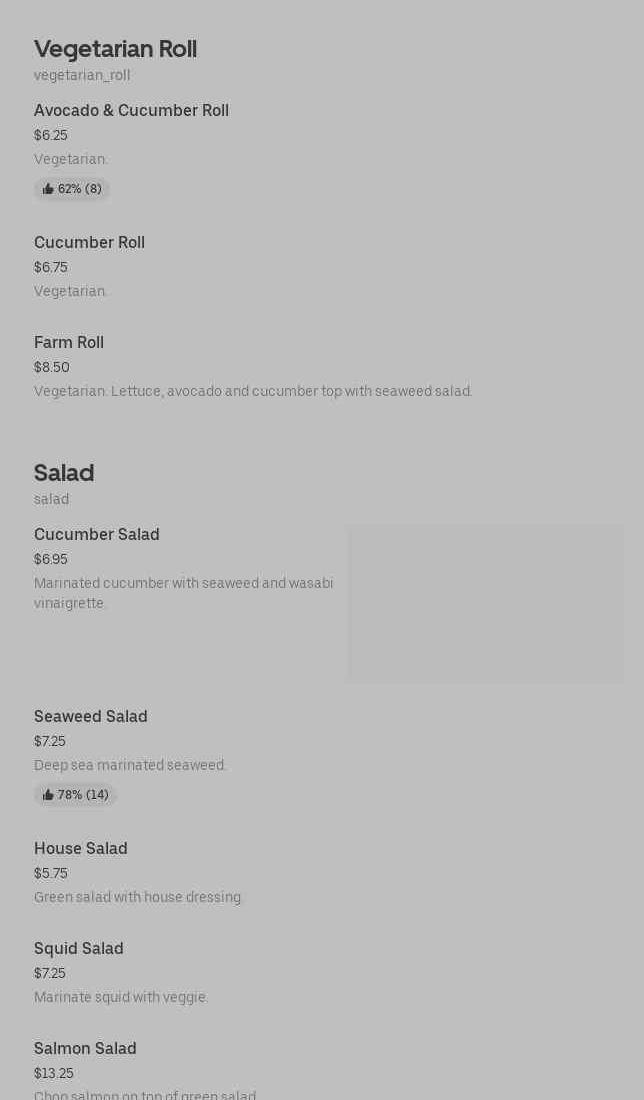The width and height of the screenshot is (644, 1100).
Task: Click thumbs-up icon under Seaweed Salad
Action: pos(48,795)
